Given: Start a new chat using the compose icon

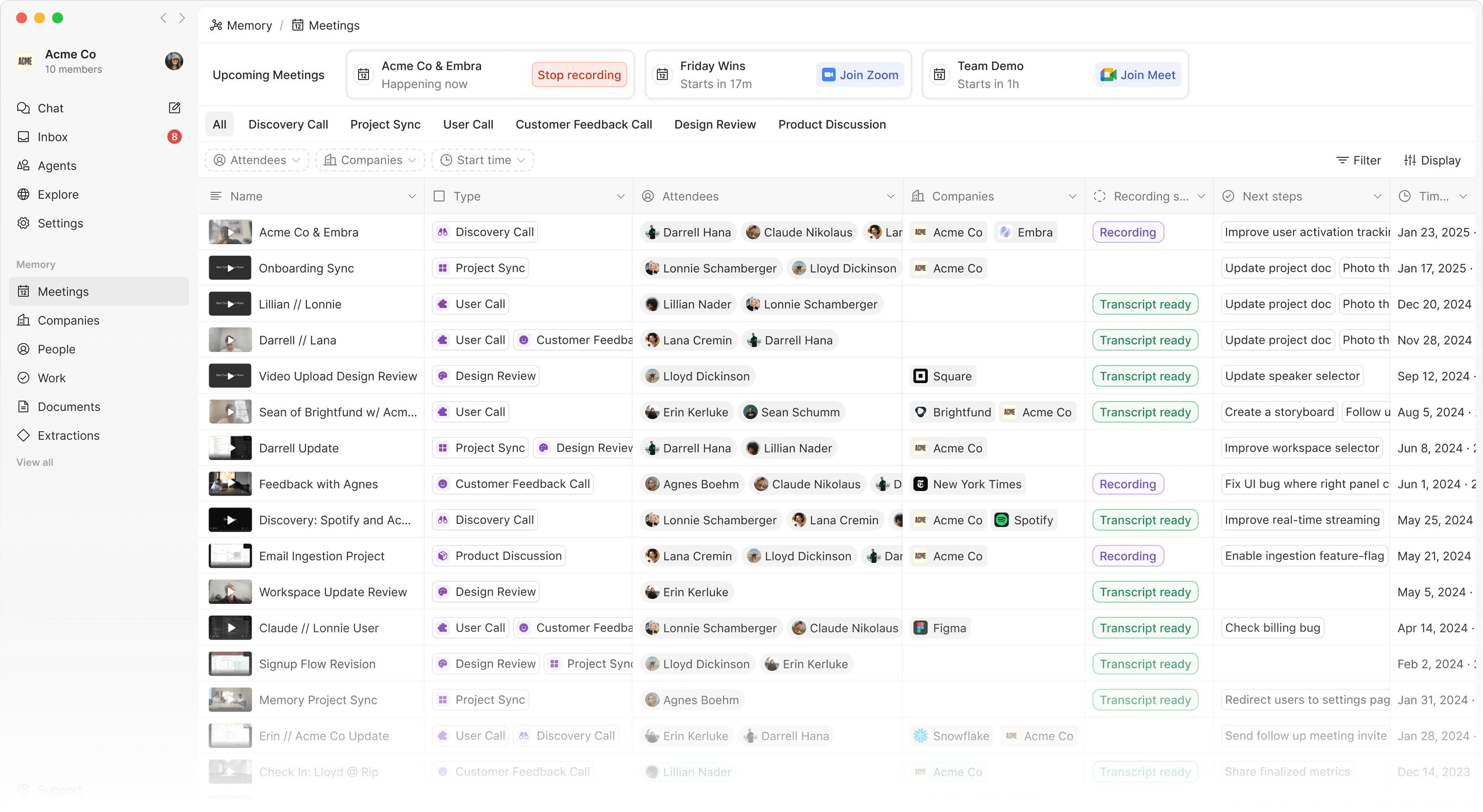Looking at the screenshot, I should [174, 107].
